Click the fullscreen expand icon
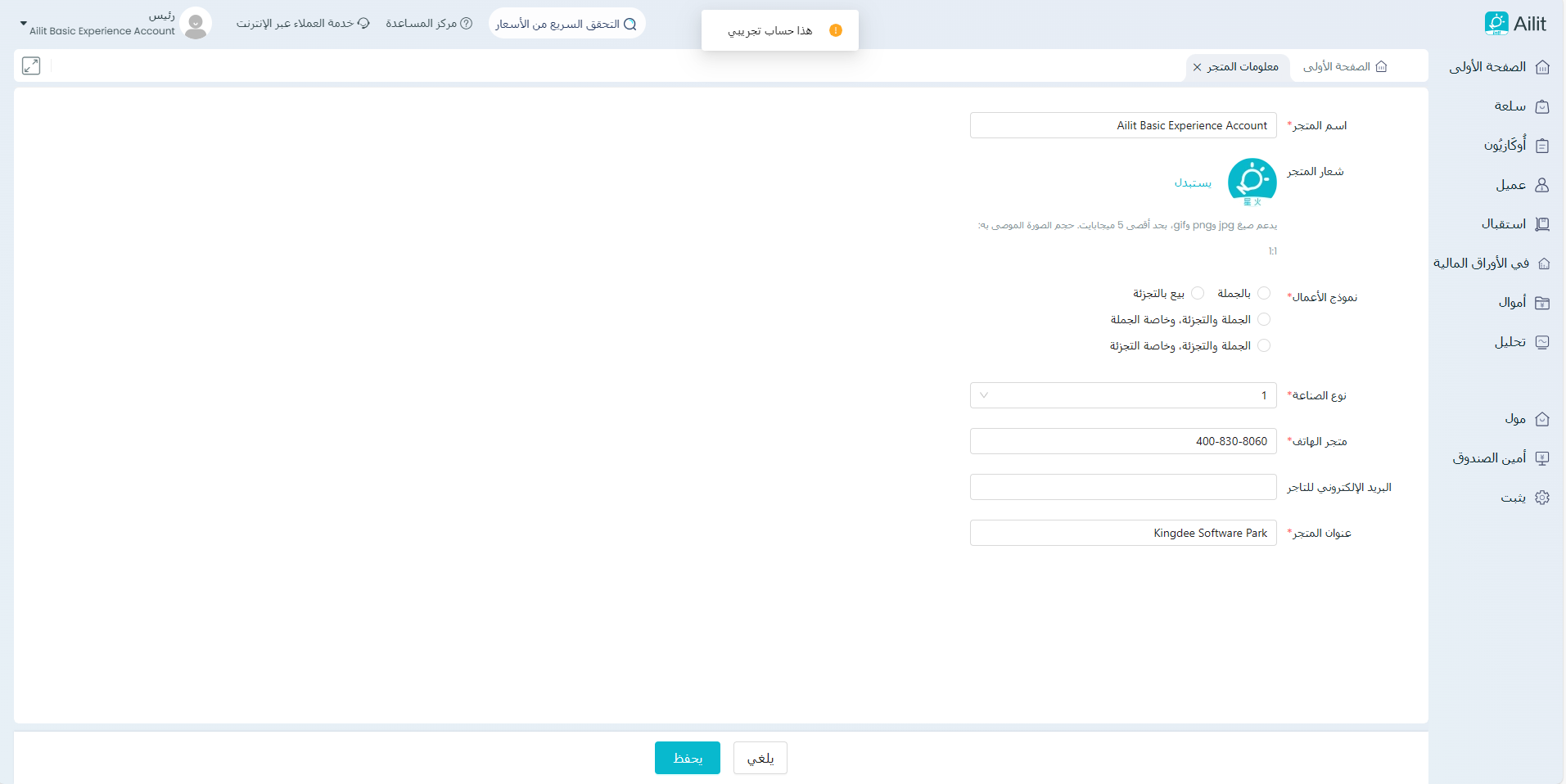This screenshot has width=1566, height=784. point(31,66)
